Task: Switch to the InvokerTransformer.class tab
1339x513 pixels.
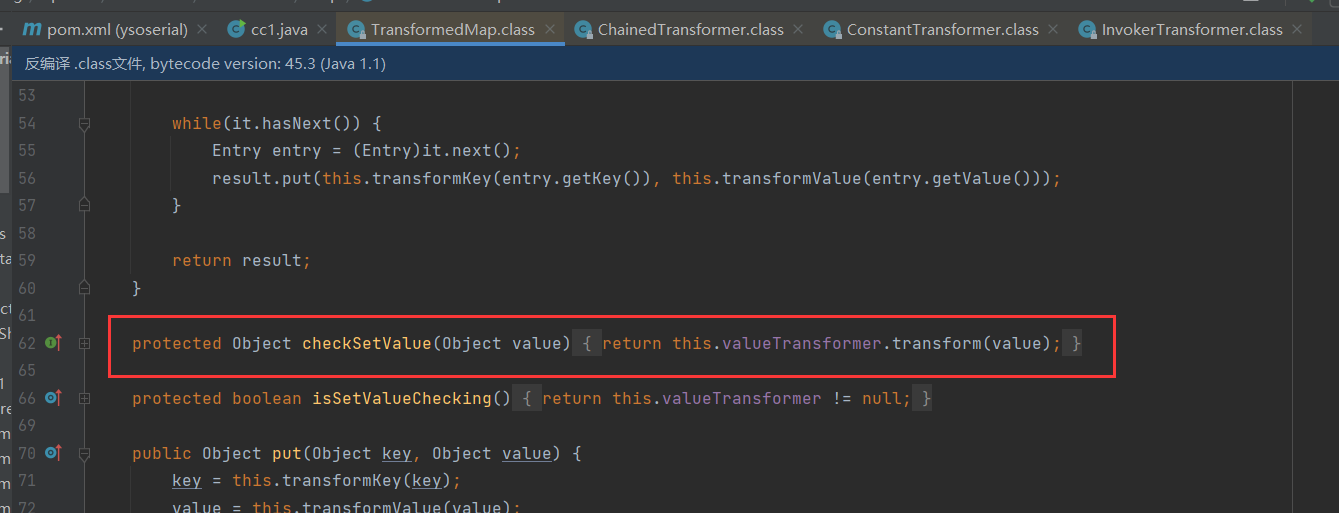Action: 1191,30
